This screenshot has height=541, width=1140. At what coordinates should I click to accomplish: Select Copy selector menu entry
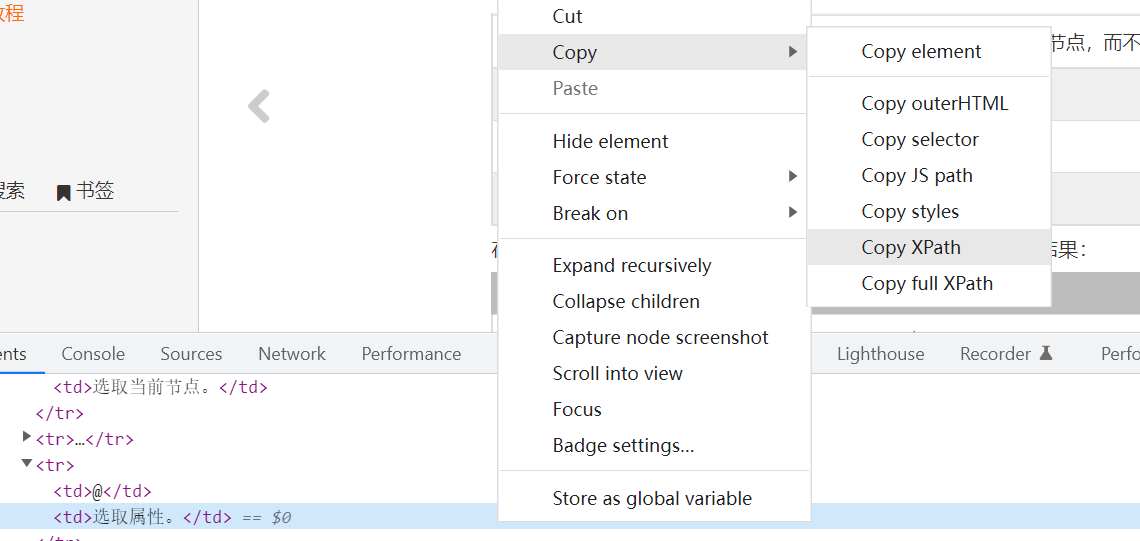click(x=920, y=140)
